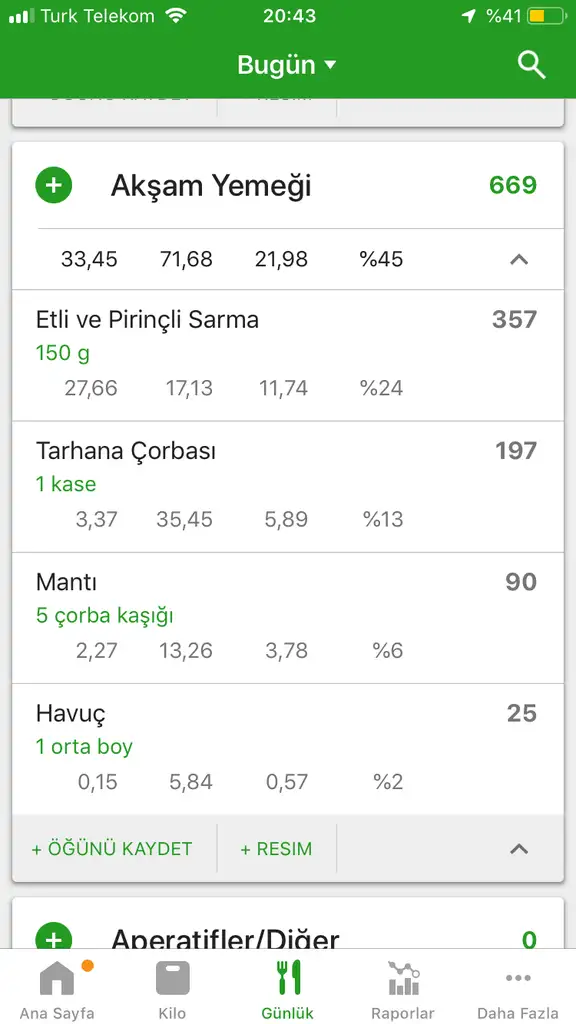
Task: Edit the 5 çorba kaşığı portion
Action: [x=104, y=616]
